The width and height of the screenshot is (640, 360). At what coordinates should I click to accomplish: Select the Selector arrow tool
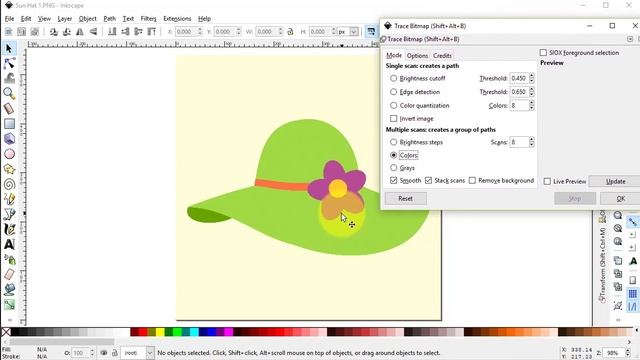click(x=9, y=49)
